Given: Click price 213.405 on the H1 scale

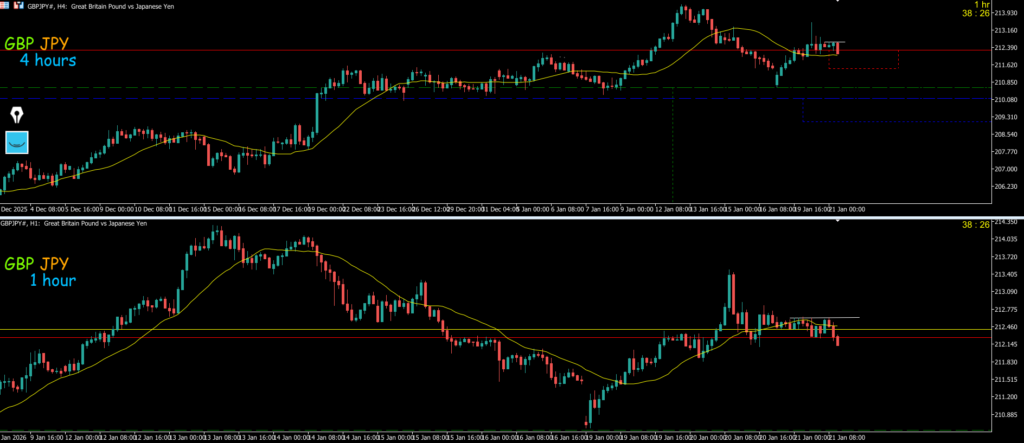Looking at the screenshot, I should pyautogui.click(x=1006, y=274).
